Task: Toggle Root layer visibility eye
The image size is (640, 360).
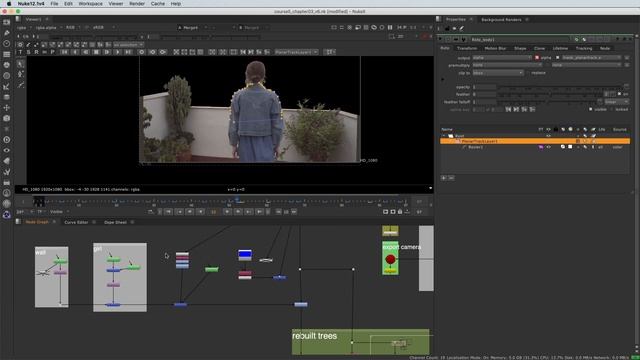Action: click(549, 136)
